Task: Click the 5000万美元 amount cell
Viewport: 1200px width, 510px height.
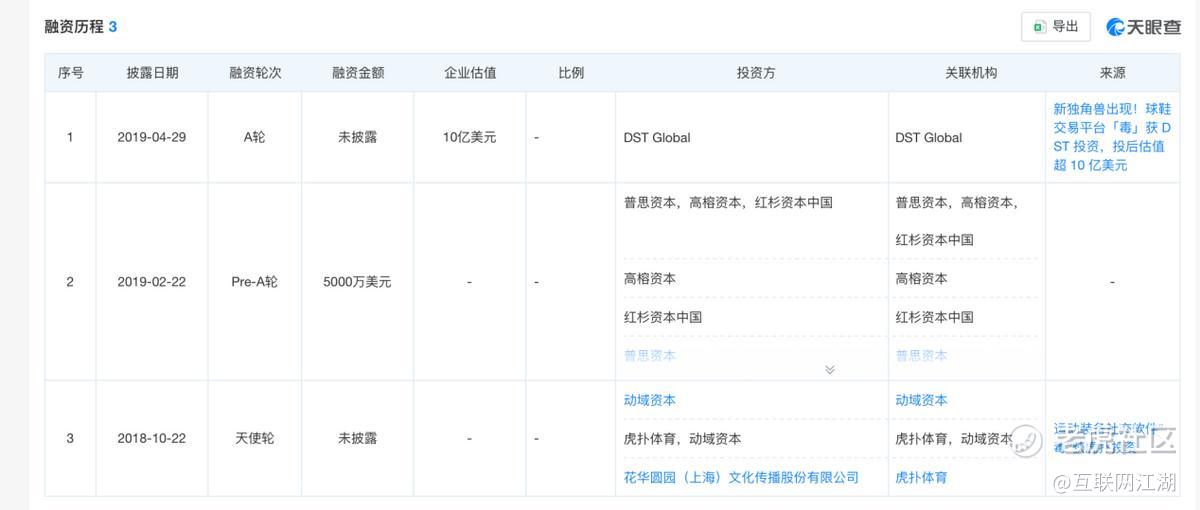Action: coord(358,282)
